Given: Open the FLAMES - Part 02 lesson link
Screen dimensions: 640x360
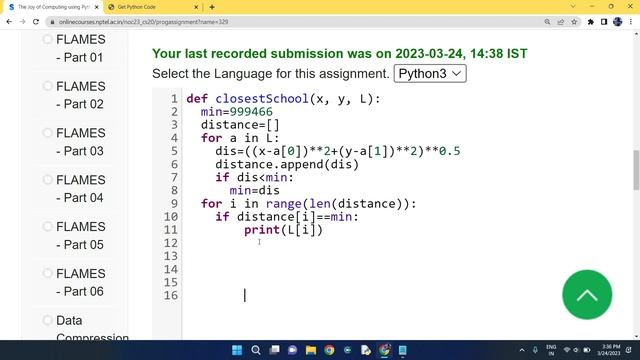Looking at the screenshot, I should click(x=81, y=95).
